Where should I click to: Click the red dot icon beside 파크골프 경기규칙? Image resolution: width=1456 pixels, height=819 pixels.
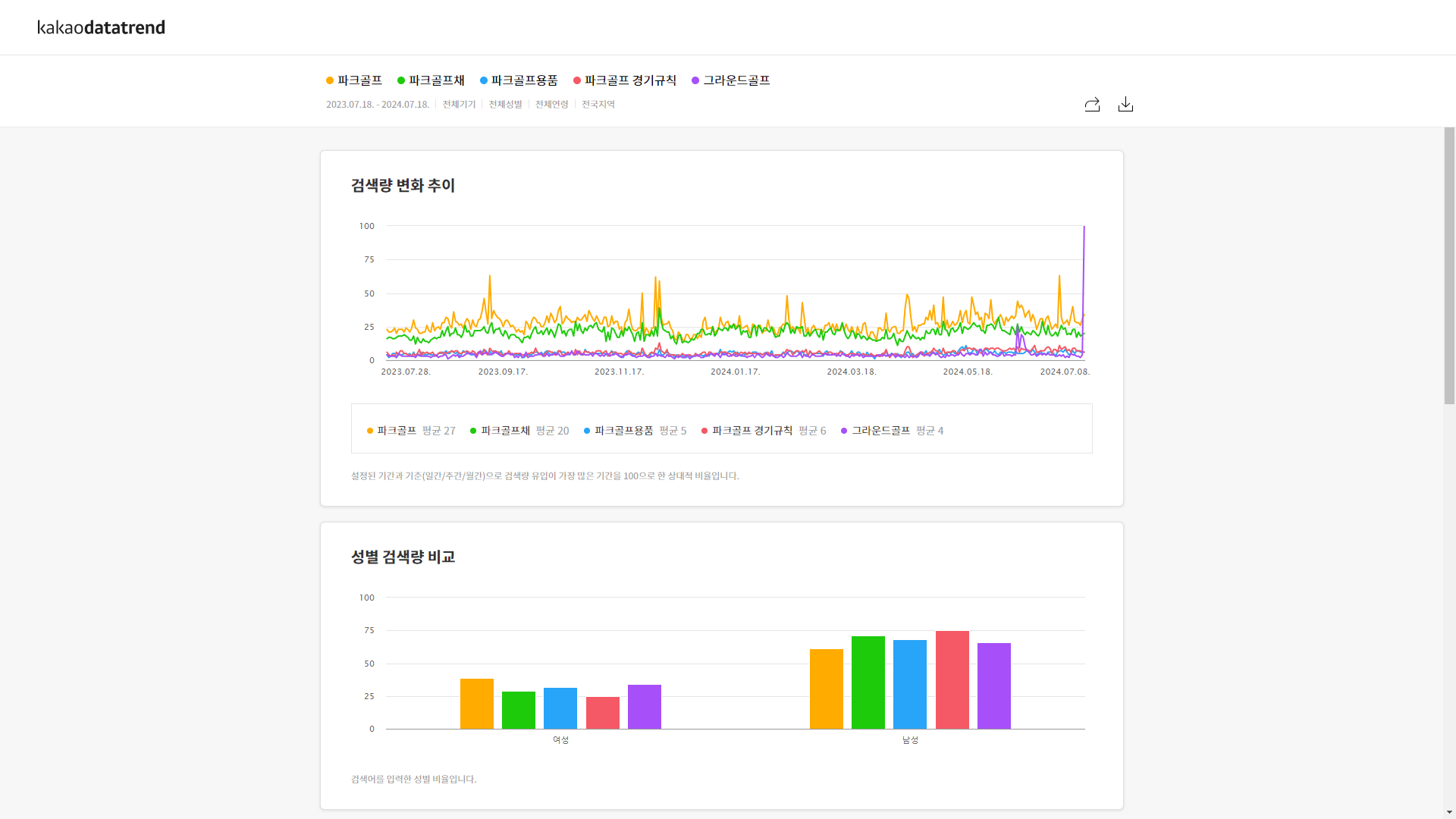tap(579, 80)
